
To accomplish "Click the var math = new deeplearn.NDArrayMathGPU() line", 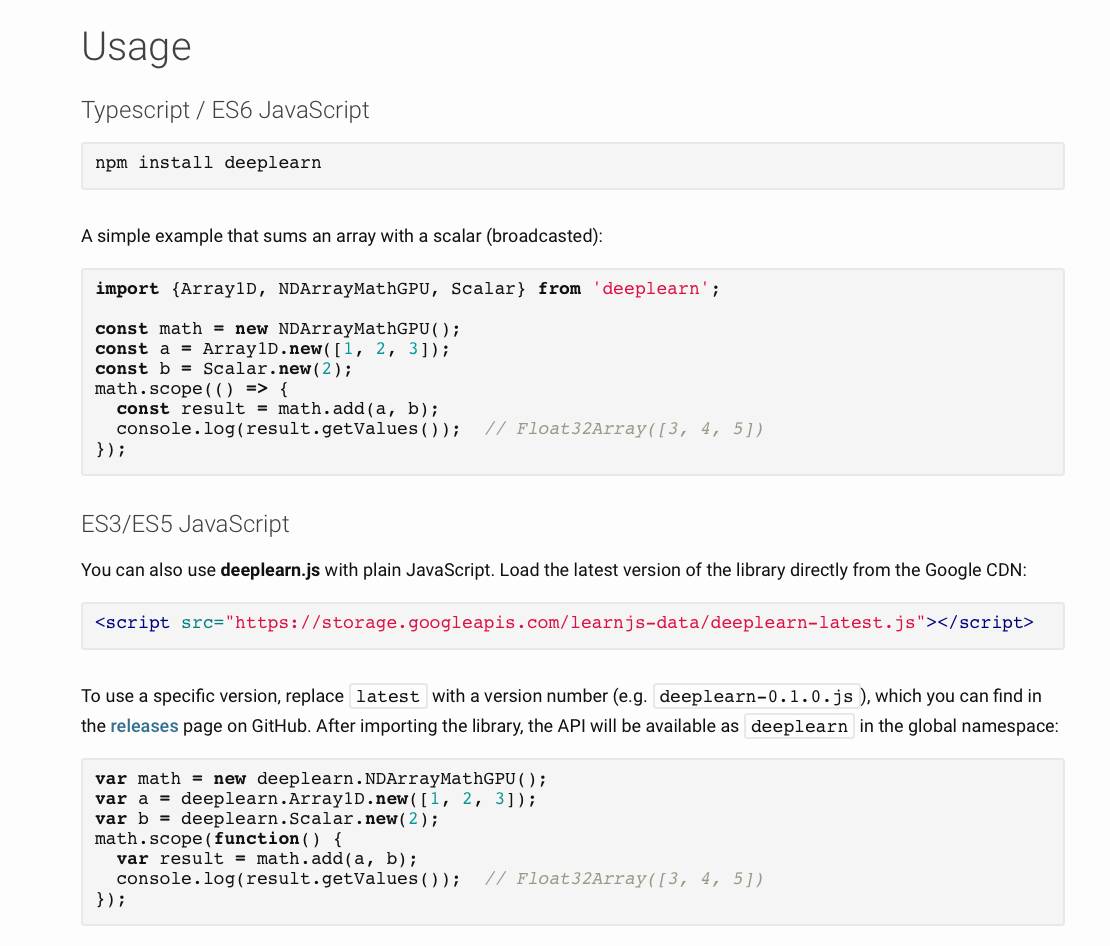I will [321, 779].
